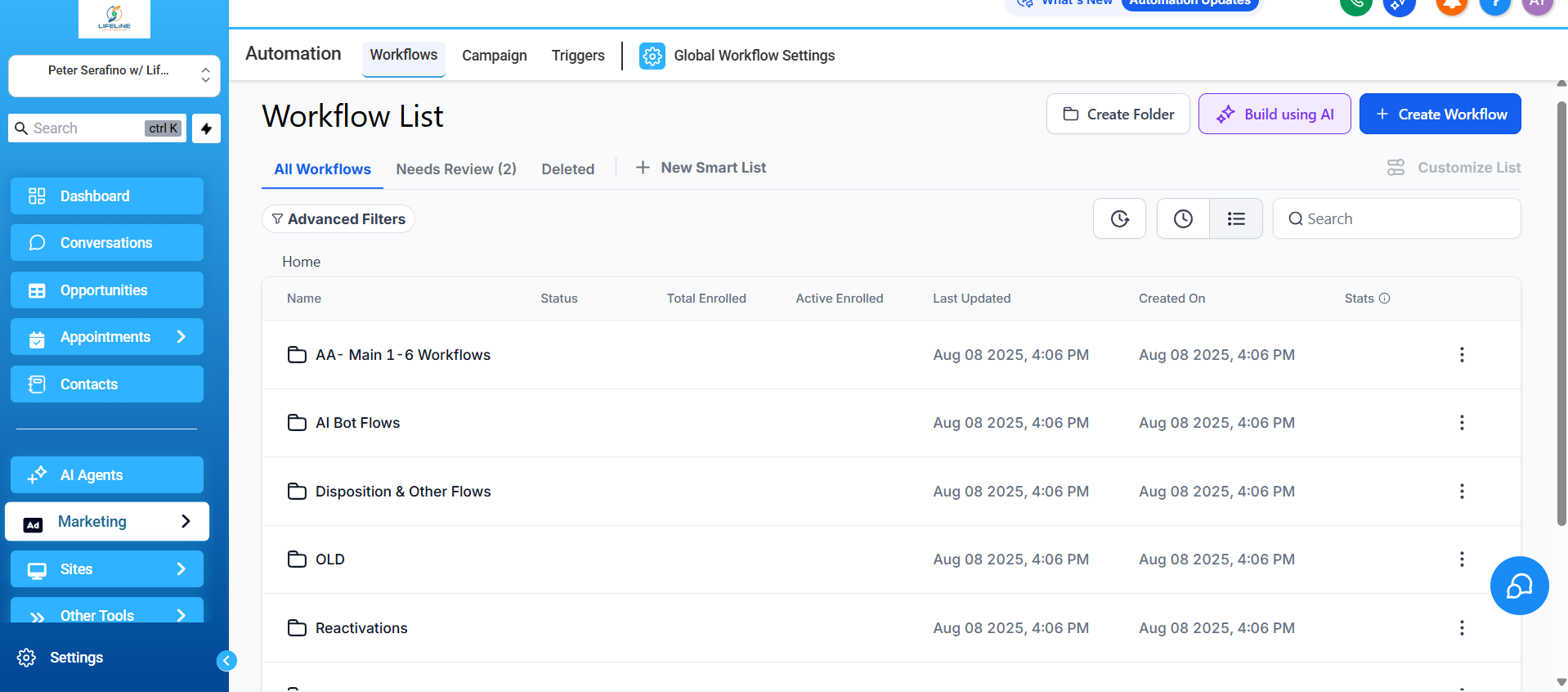The width and height of the screenshot is (1568, 692).
Task: Switch to the Needs Review tab
Action: coord(455,169)
